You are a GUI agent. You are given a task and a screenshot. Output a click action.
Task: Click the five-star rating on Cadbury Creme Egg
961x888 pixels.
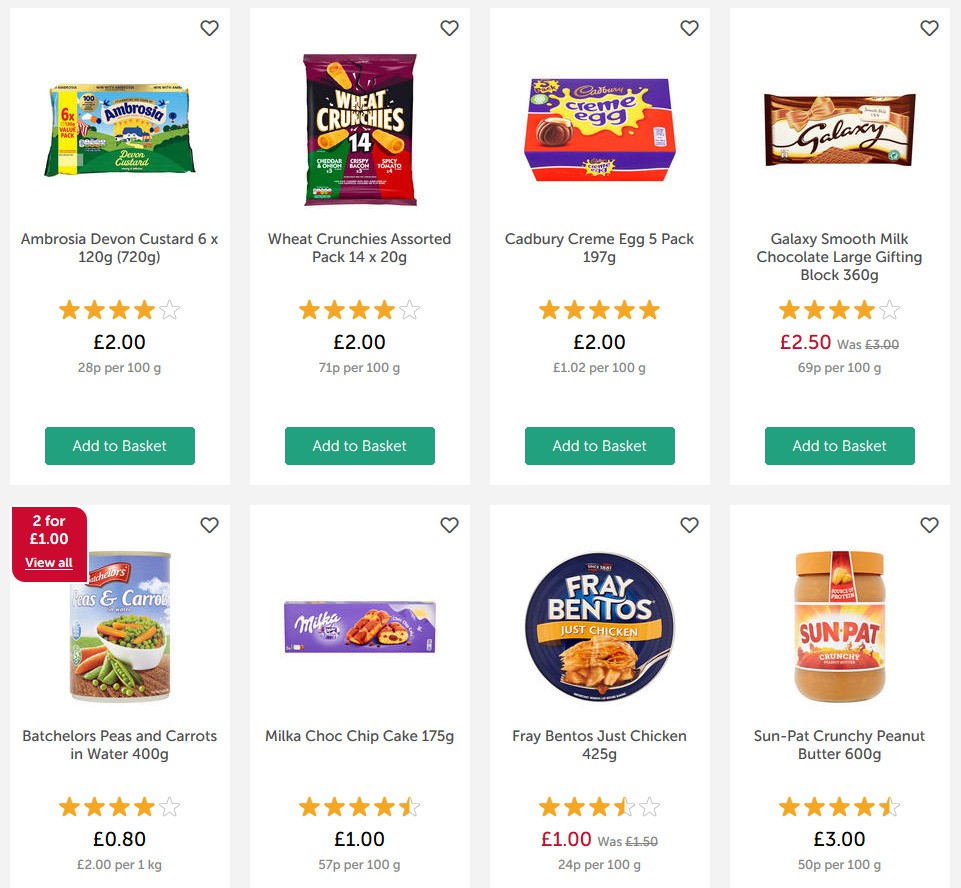pyautogui.click(x=599, y=309)
